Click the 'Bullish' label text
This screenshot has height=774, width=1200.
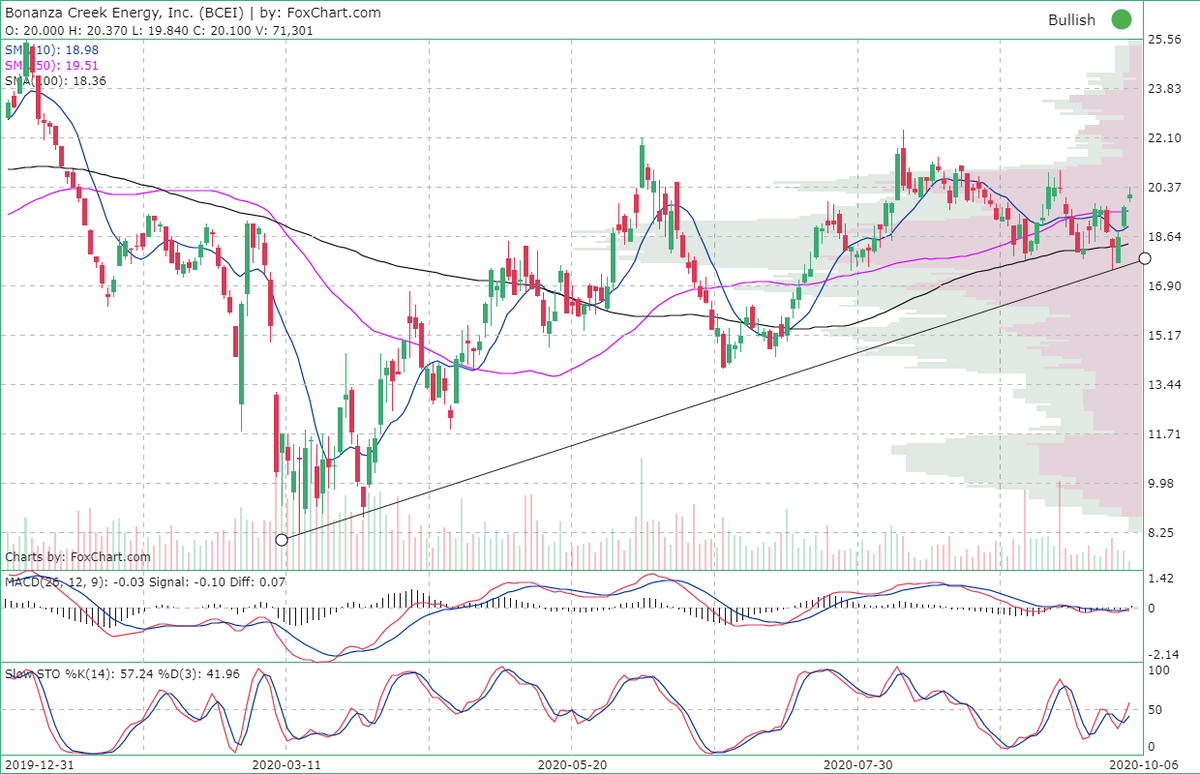click(x=1072, y=20)
